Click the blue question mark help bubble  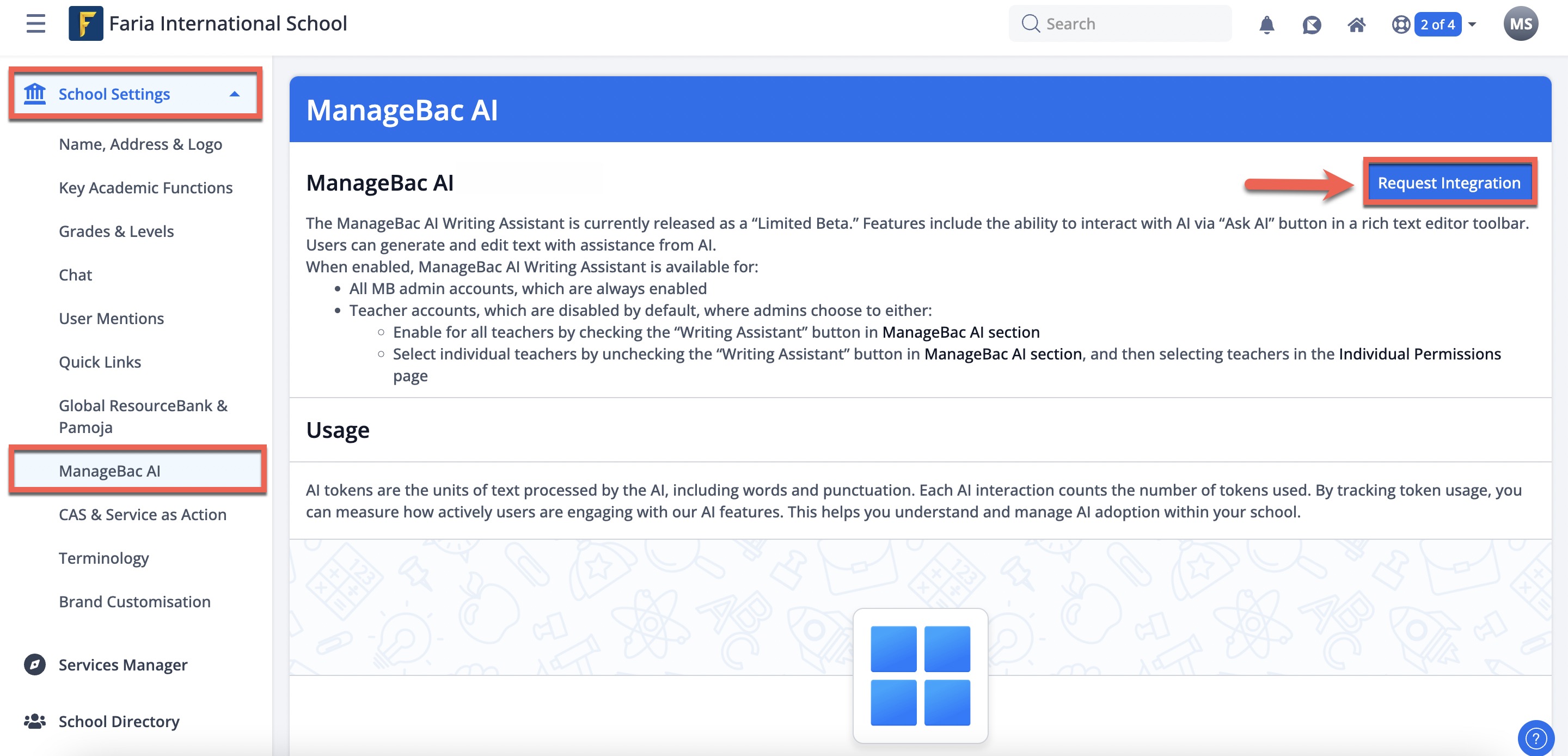[1535, 737]
